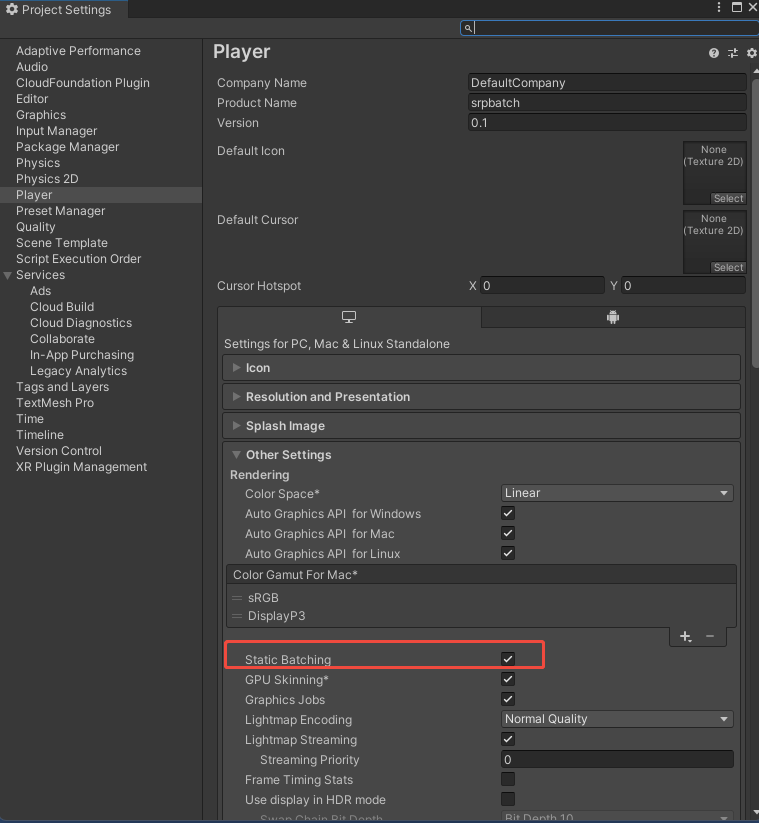Click the Cursor Hotspot X field
Viewport: 759px width, 823px height.
(542, 286)
